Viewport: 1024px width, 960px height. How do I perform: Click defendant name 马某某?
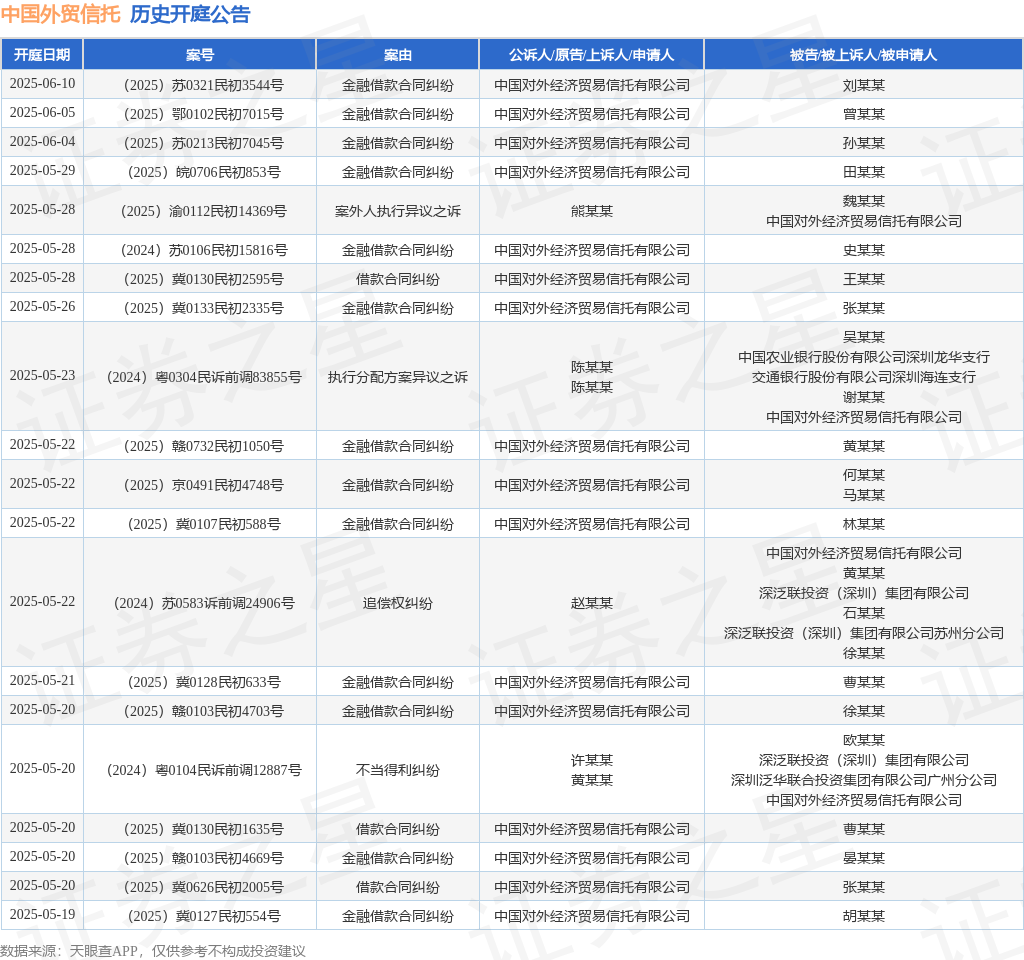point(863,495)
